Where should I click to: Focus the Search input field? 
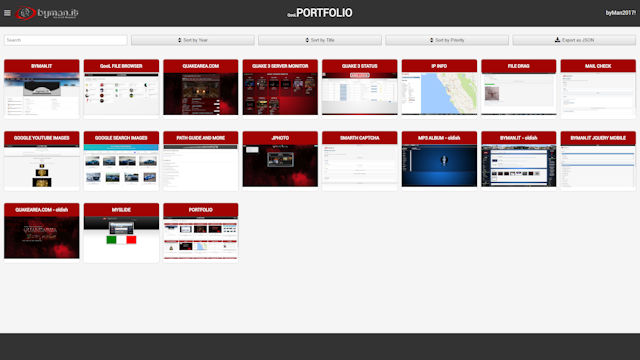[66, 40]
